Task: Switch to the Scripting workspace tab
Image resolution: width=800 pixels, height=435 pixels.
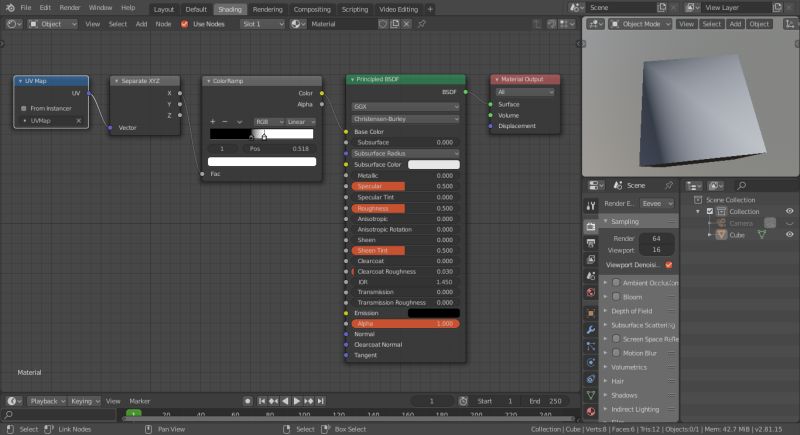Action: tap(355, 9)
